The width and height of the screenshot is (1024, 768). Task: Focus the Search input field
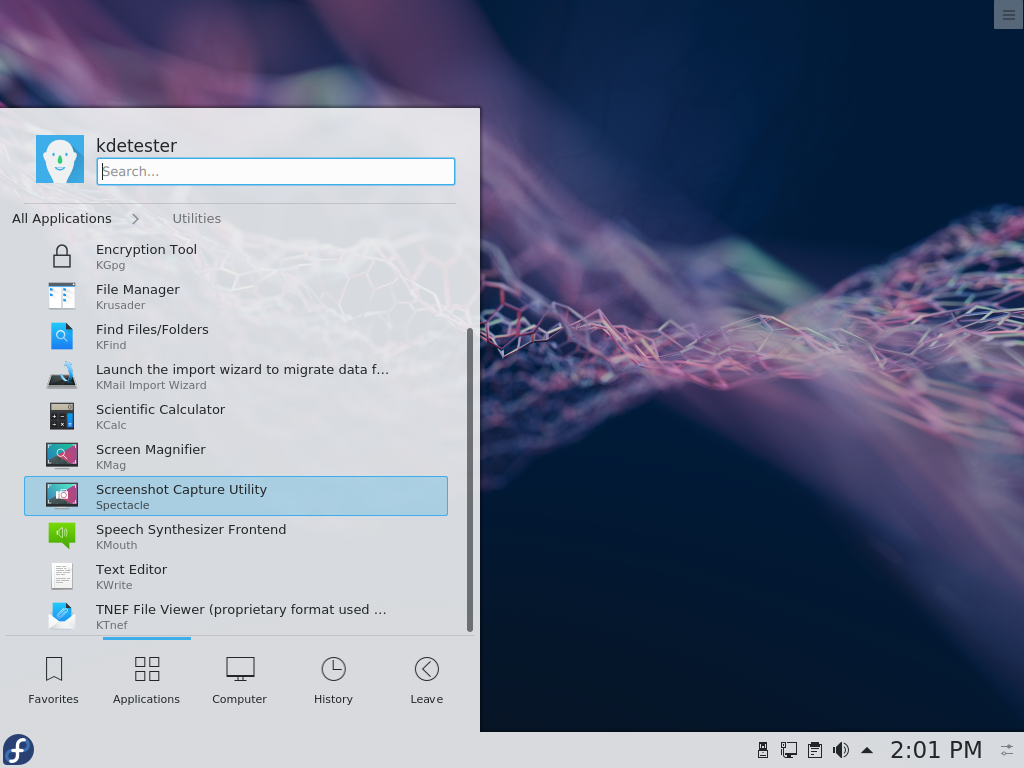pos(276,172)
